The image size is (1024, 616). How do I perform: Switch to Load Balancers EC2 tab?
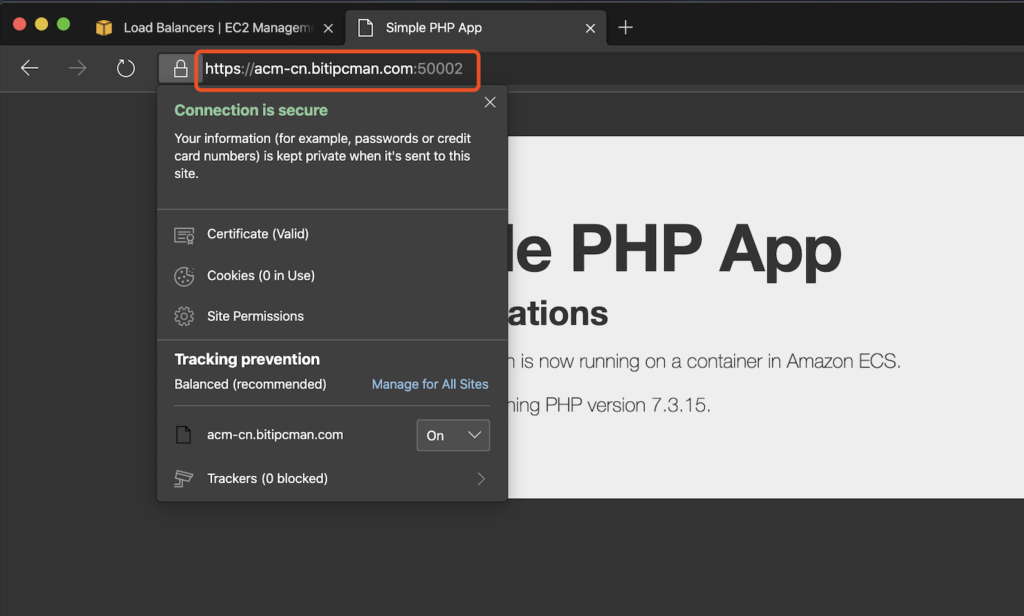point(210,28)
